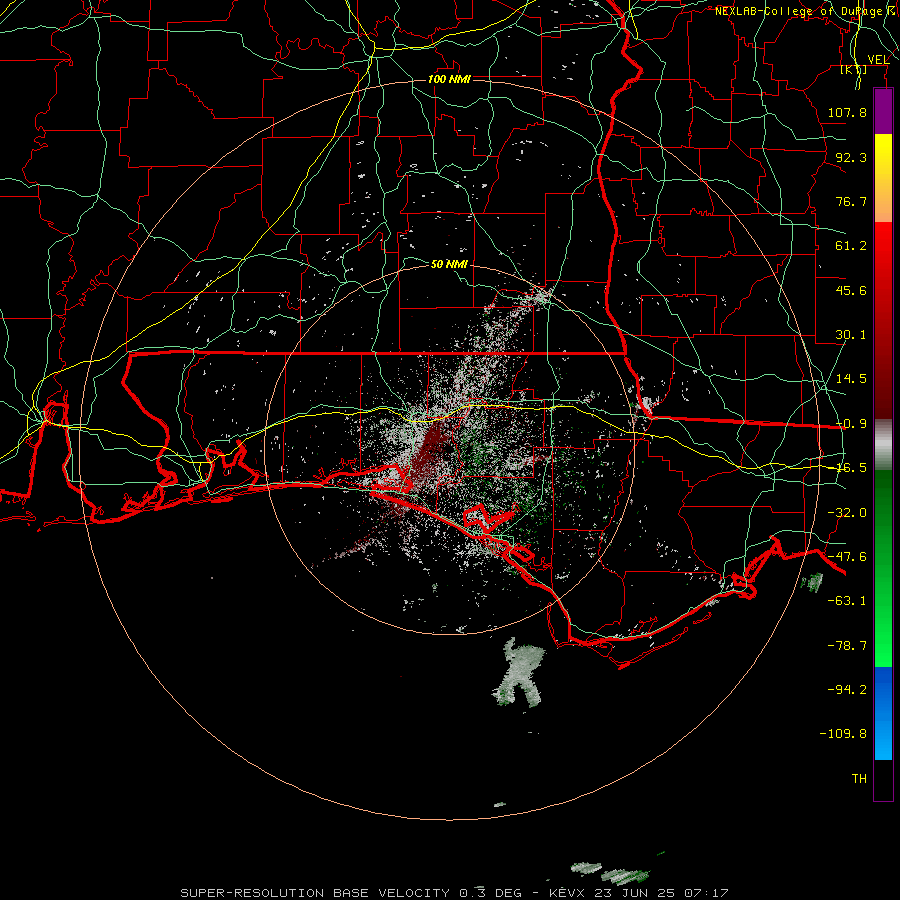This screenshot has width=900, height=900.
Task: Click the -63.1 legend value
Action: (x=847, y=601)
